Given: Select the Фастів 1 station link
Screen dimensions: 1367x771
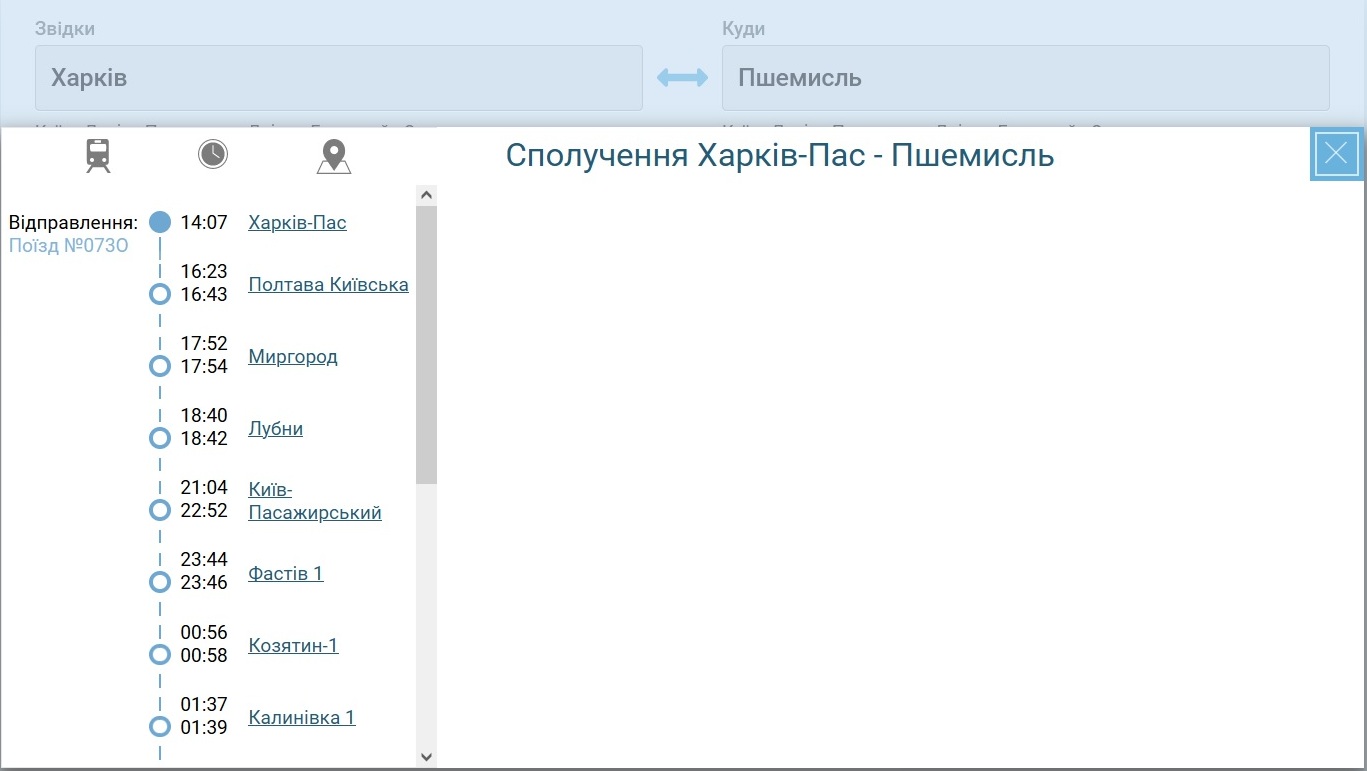Looking at the screenshot, I should tap(285, 573).
